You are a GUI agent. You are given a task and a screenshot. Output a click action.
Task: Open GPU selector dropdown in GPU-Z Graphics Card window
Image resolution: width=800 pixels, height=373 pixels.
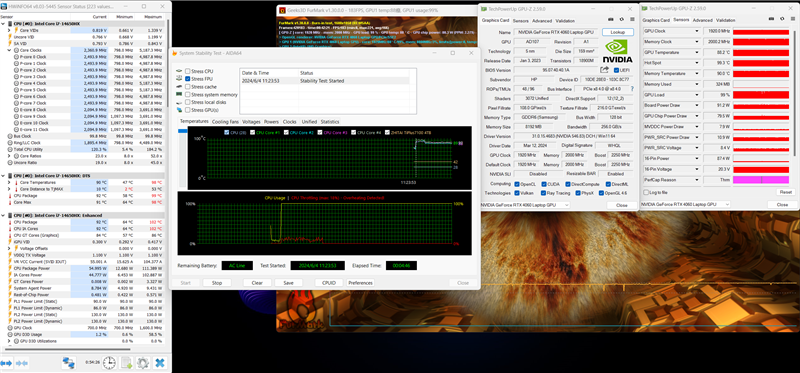coord(525,205)
